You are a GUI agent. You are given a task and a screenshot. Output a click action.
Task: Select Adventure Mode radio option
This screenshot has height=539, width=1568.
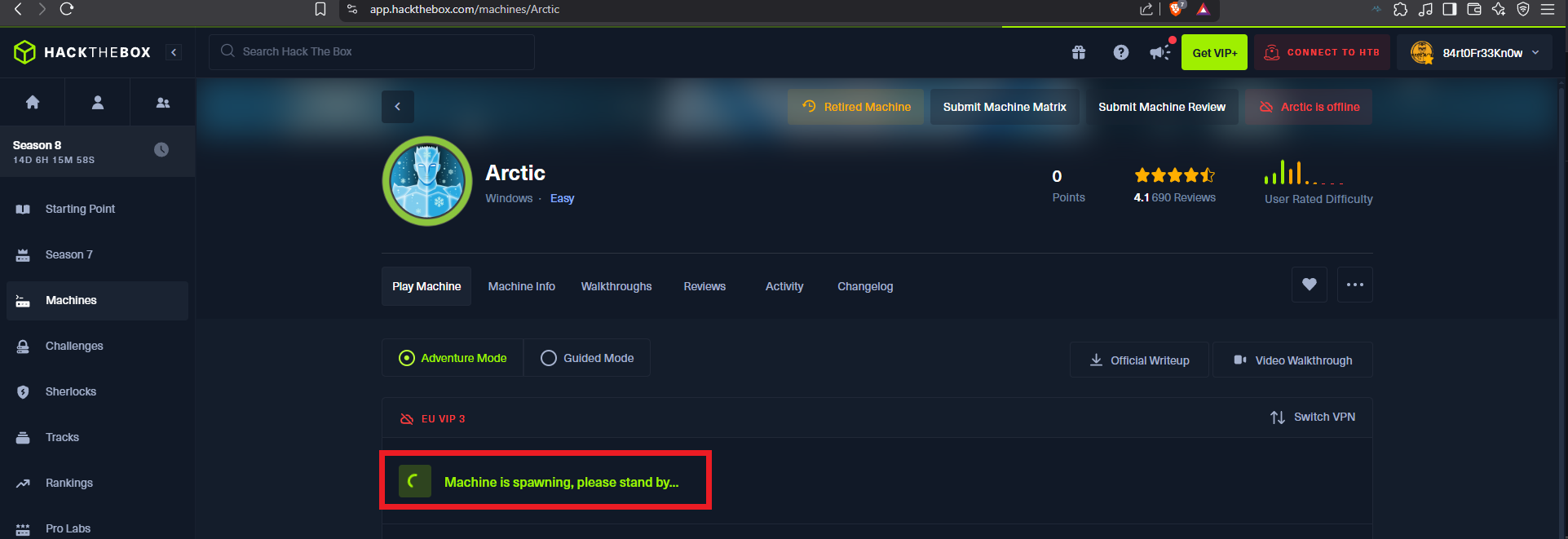(x=453, y=358)
